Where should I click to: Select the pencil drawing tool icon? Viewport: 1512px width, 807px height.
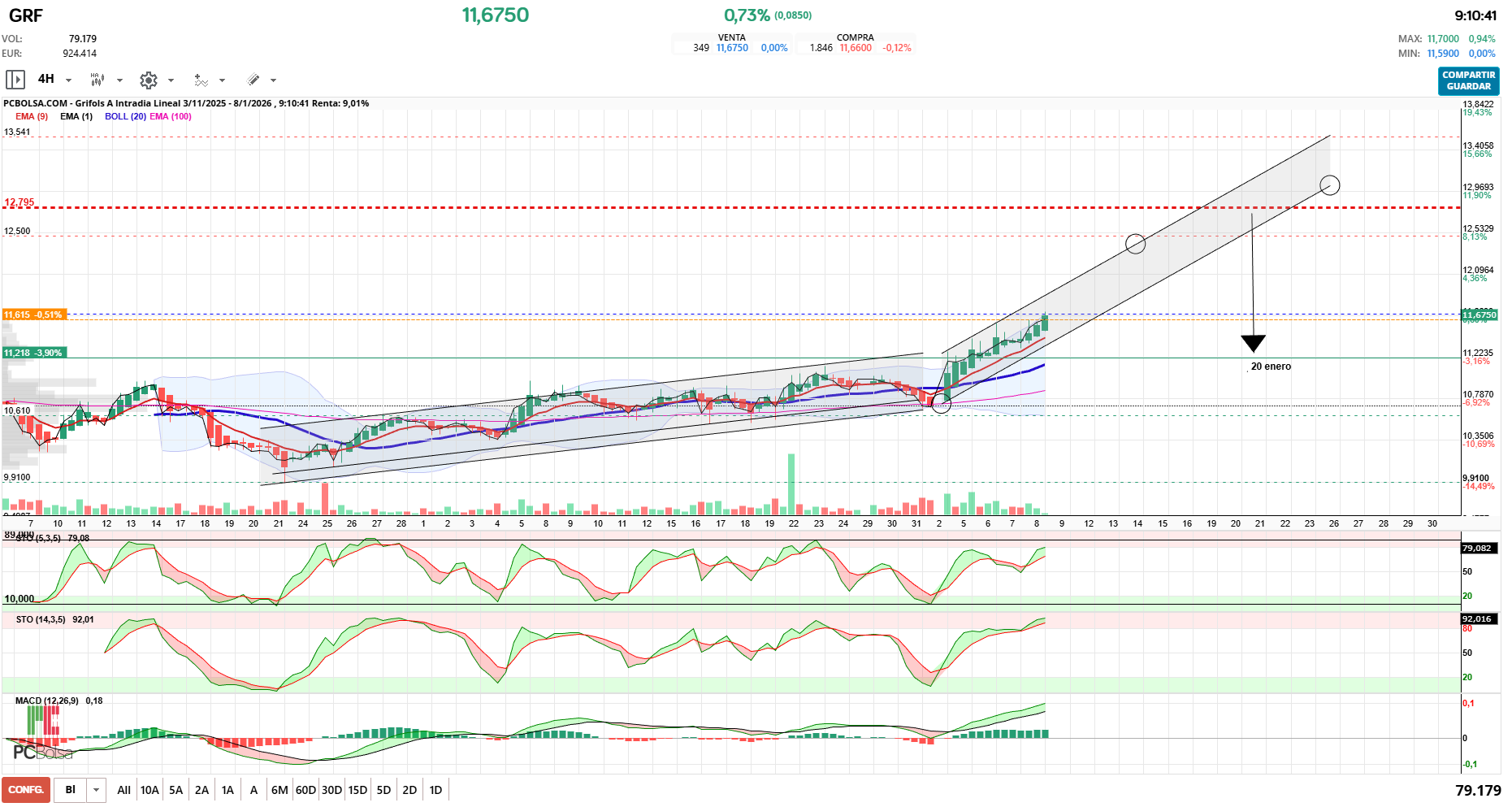click(253, 80)
